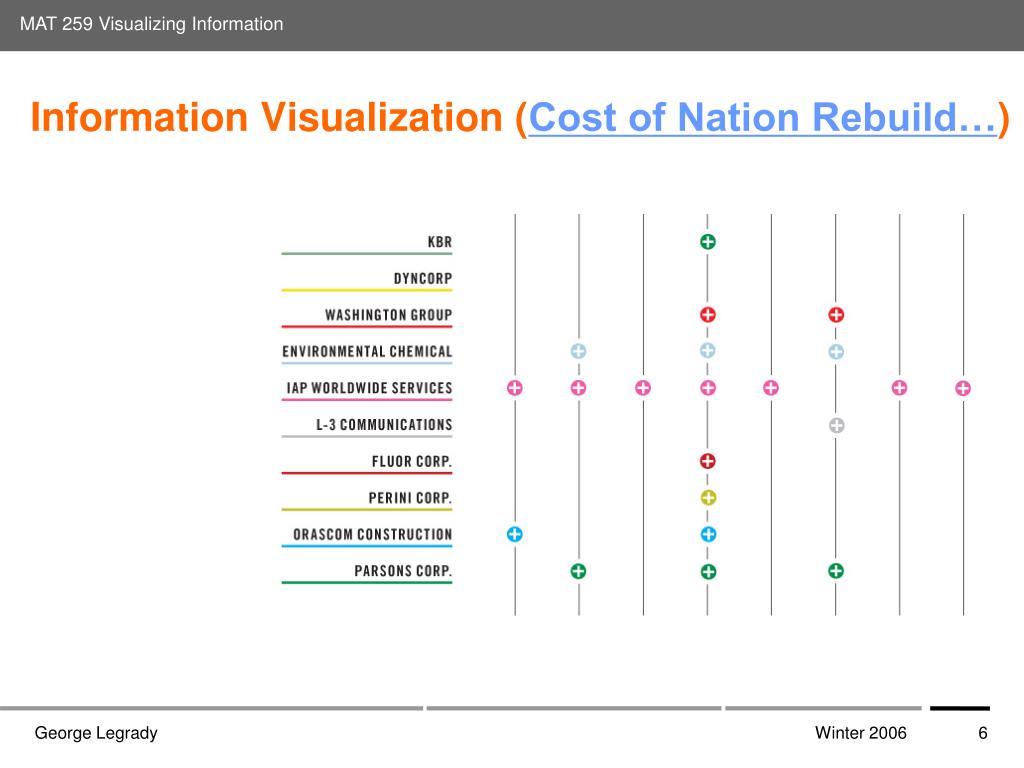The height and width of the screenshot is (768, 1024).
Task: Click the slide number "6" in the footer
Action: (x=982, y=733)
